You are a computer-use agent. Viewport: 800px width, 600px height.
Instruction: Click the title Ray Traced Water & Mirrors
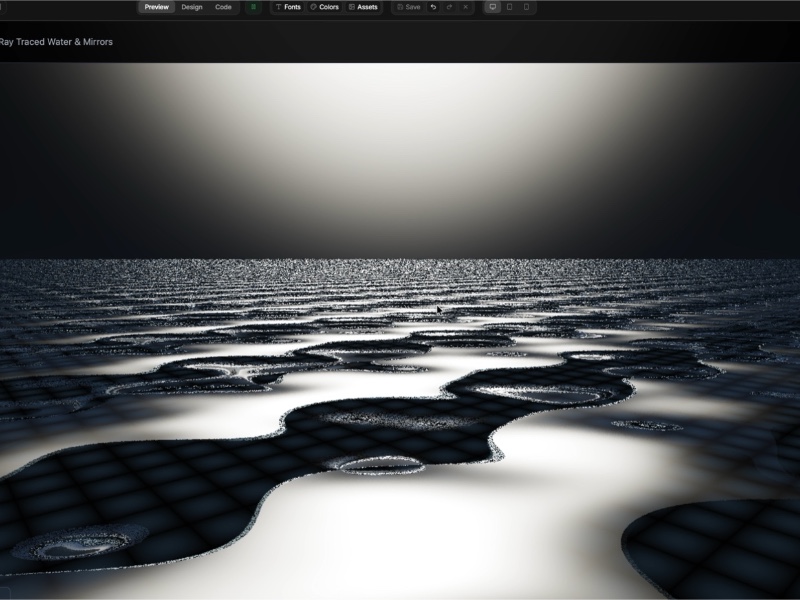57,42
